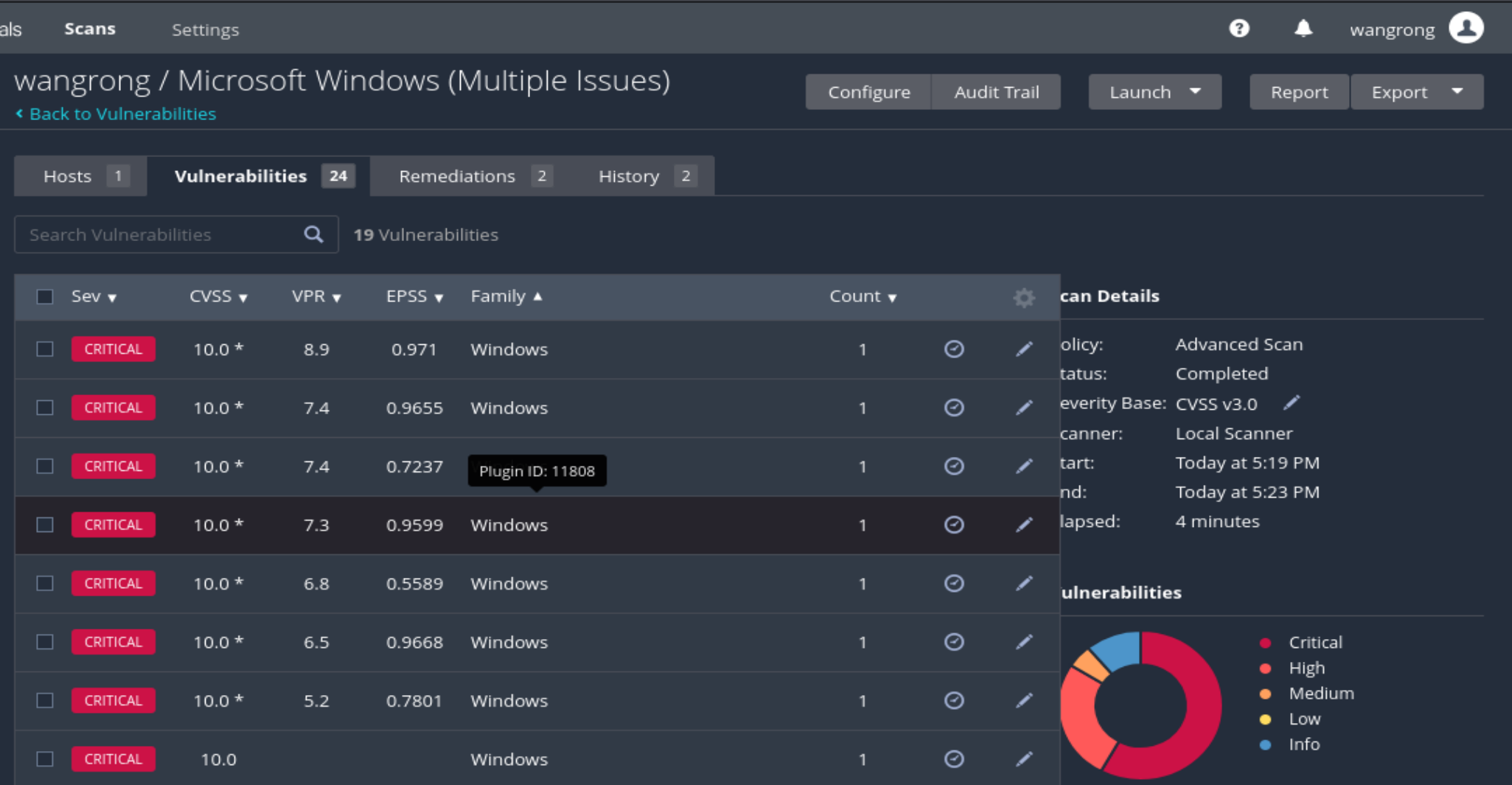The width and height of the screenshot is (1512, 785).
Task: Focus the Search Vulnerabilities field
Action: click(176, 234)
